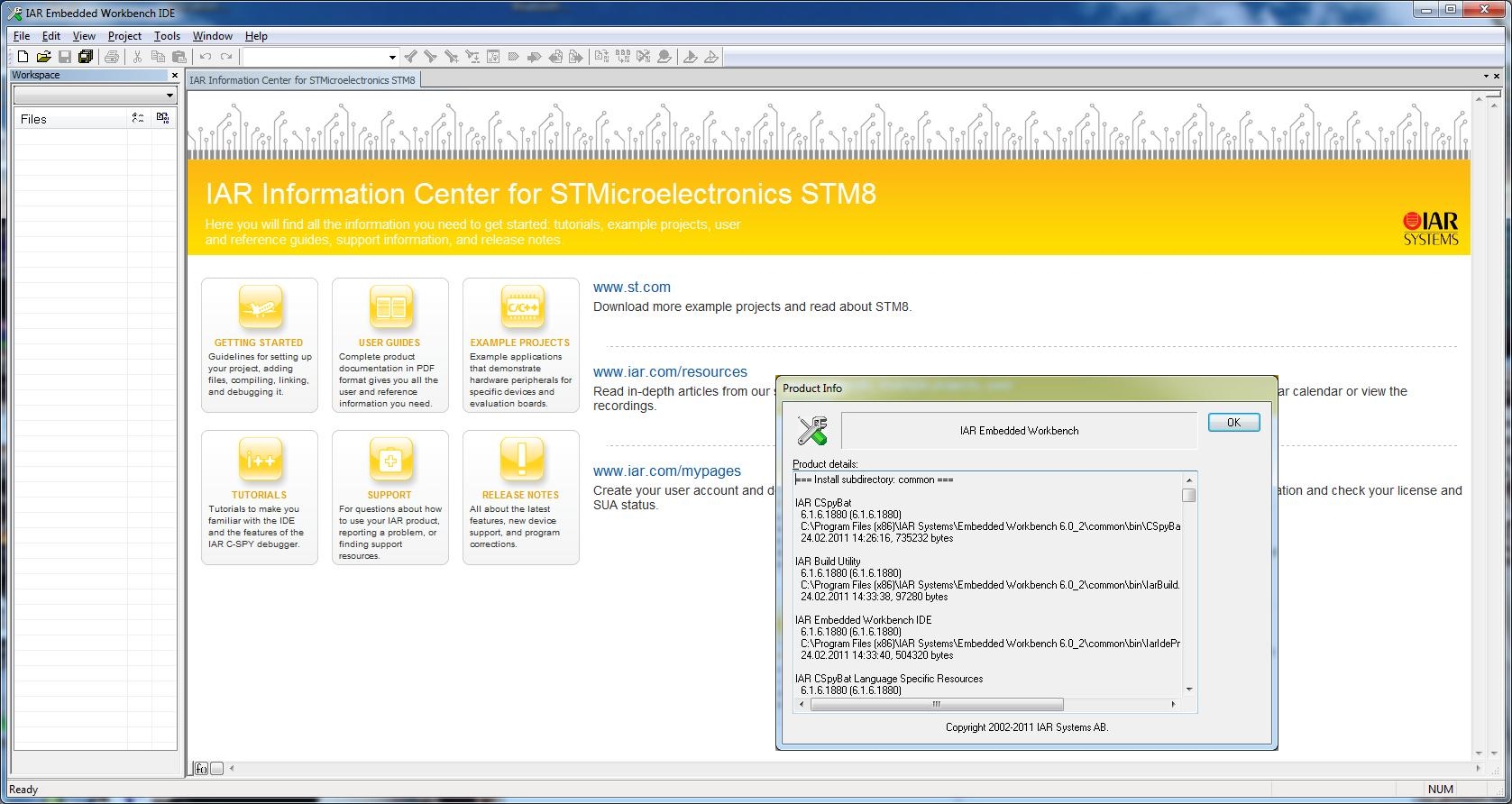The image size is (1512, 804).
Task: Click the main page scroll down arrow
Action: point(1479,754)
